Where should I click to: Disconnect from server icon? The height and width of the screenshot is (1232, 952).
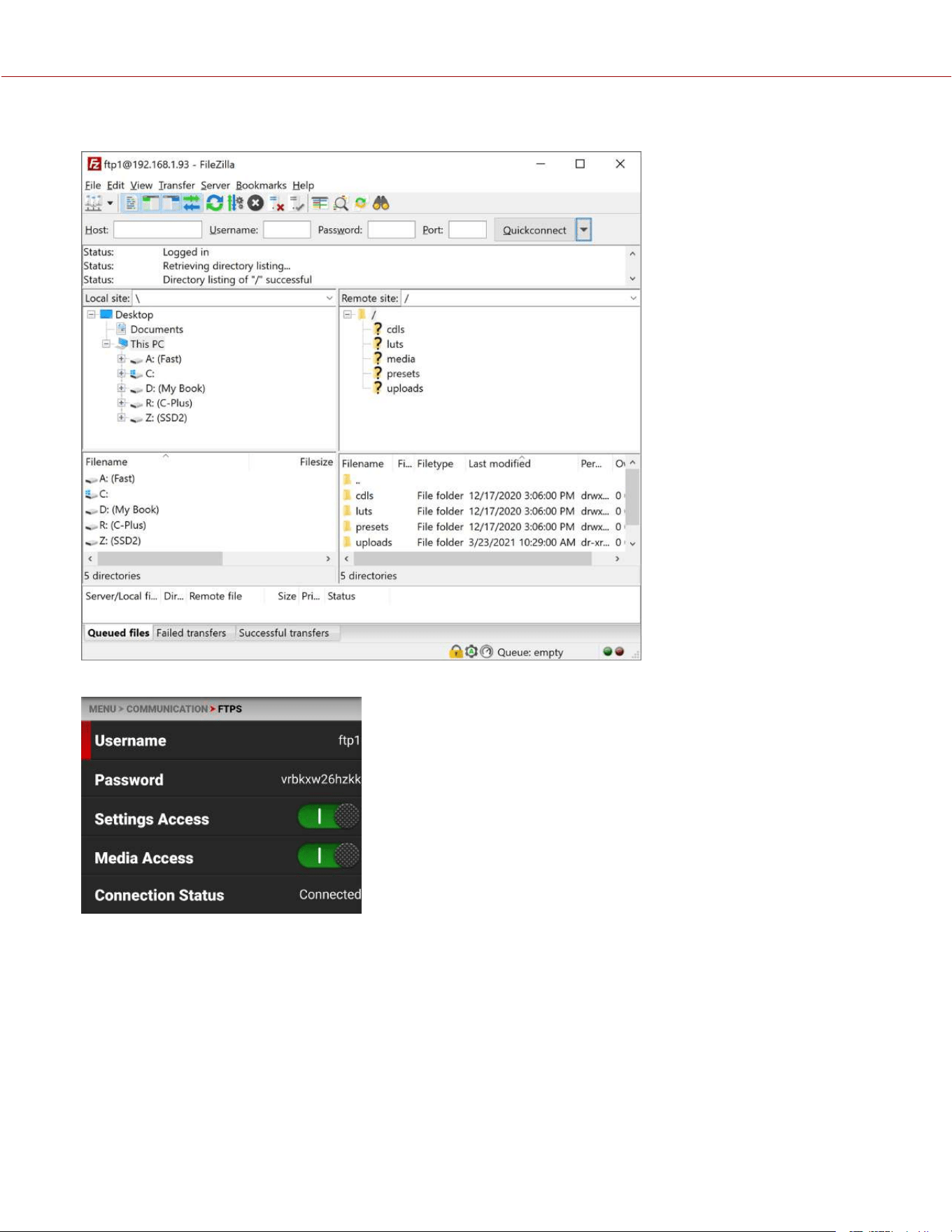(276, 204)
